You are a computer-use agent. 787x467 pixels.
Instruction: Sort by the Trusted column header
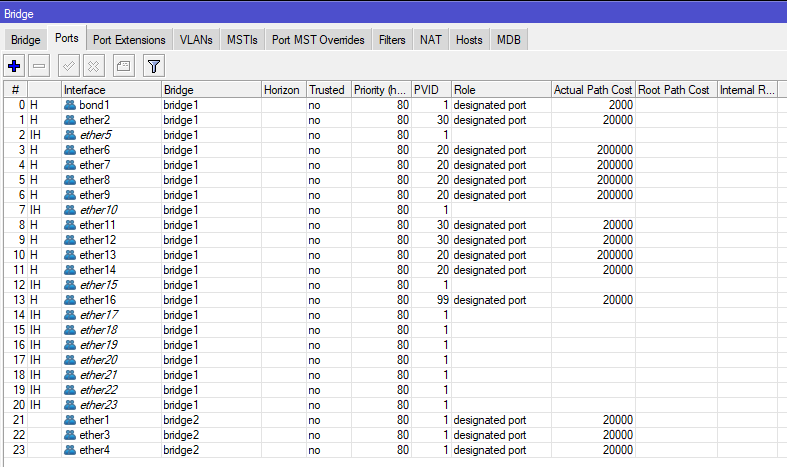(x=329, y=90)
